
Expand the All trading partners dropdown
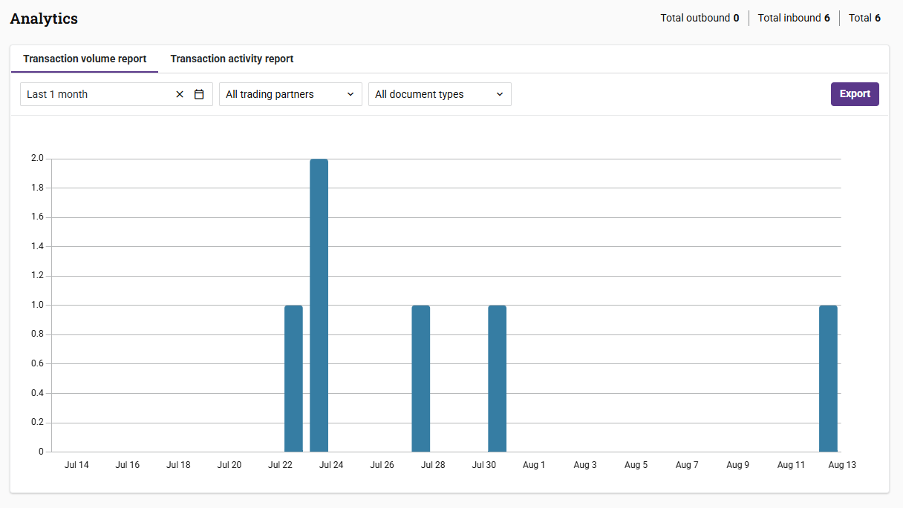pyautogui.click(x=290, y=94)
